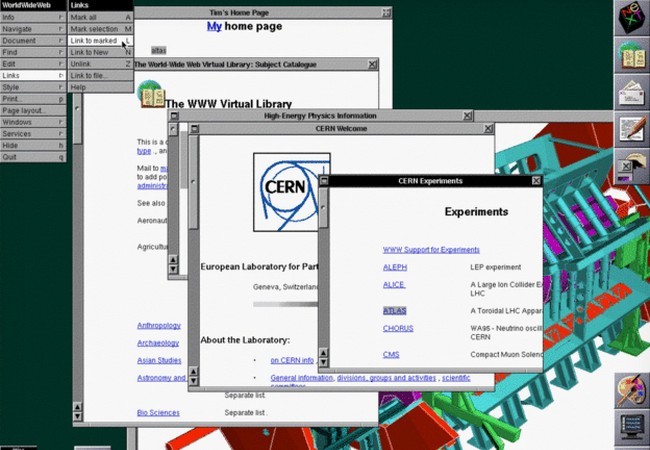
Task: Click scroll-down arrow in the CERN Welcome window
Action: (x=193, y=380)
